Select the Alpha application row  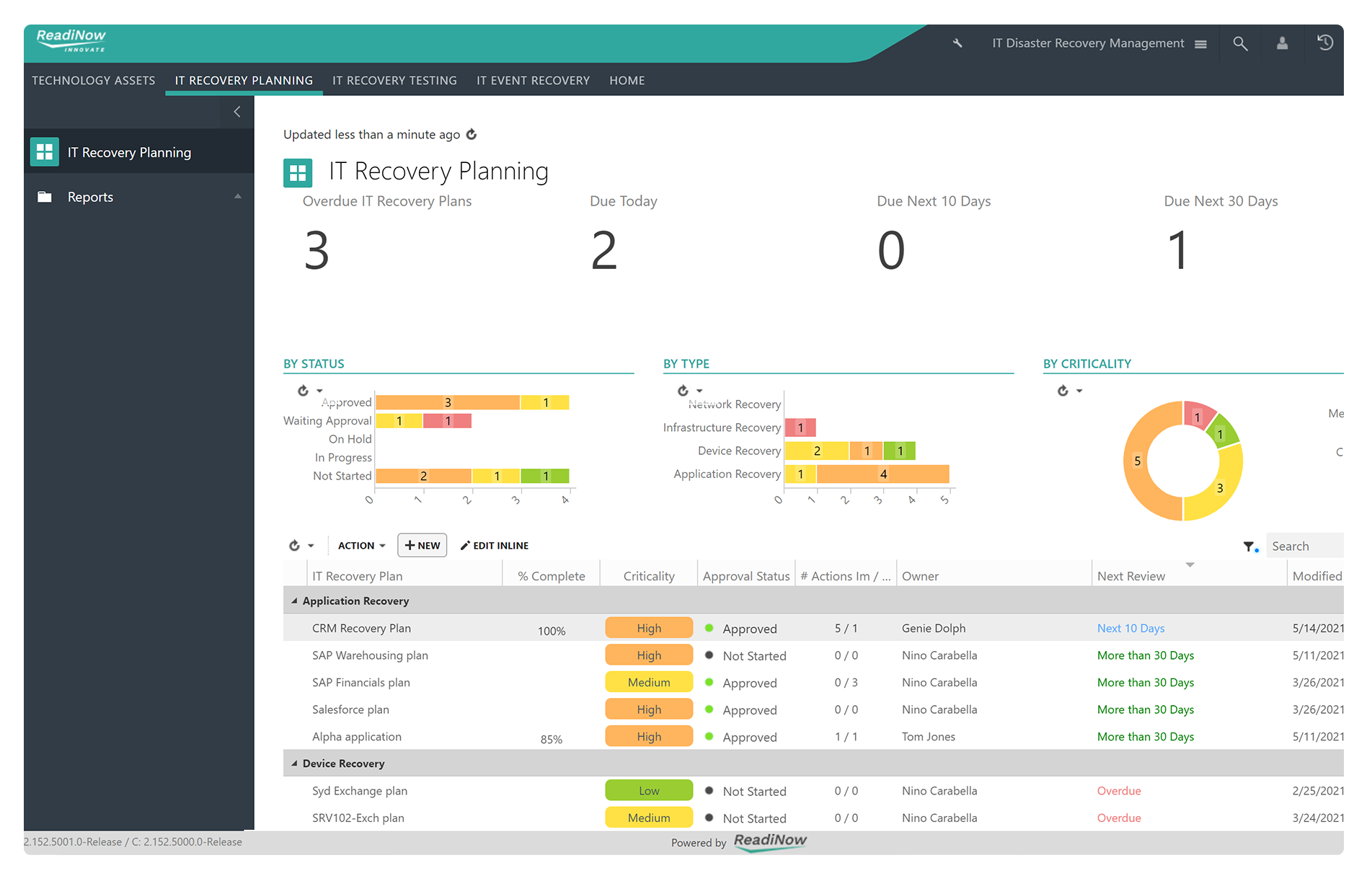813,737
